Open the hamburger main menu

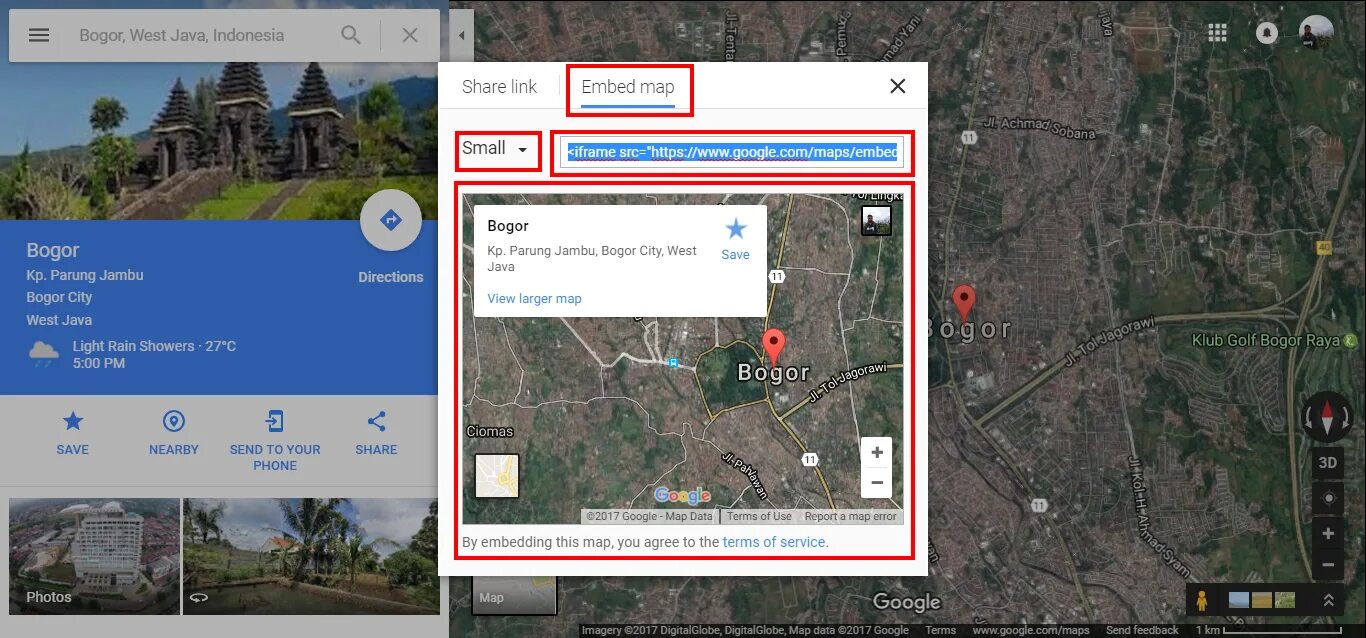pyautogui.click(x=39, y=35)
